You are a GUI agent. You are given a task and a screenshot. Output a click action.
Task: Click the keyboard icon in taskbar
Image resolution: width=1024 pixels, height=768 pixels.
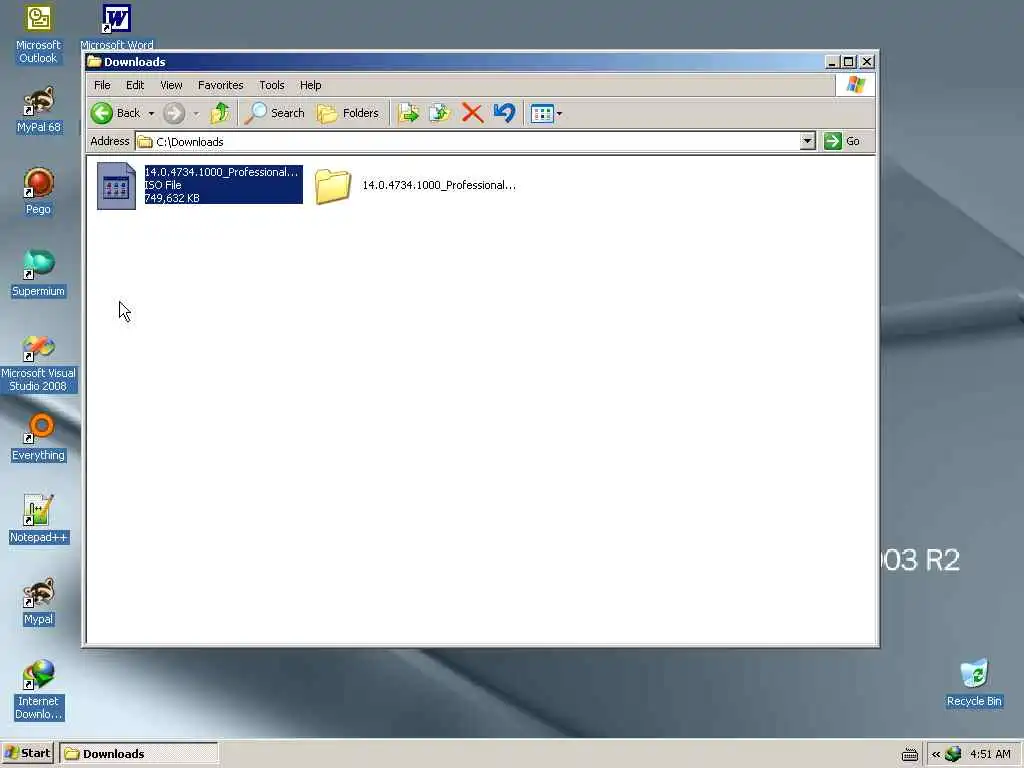[x=910, y=754]
